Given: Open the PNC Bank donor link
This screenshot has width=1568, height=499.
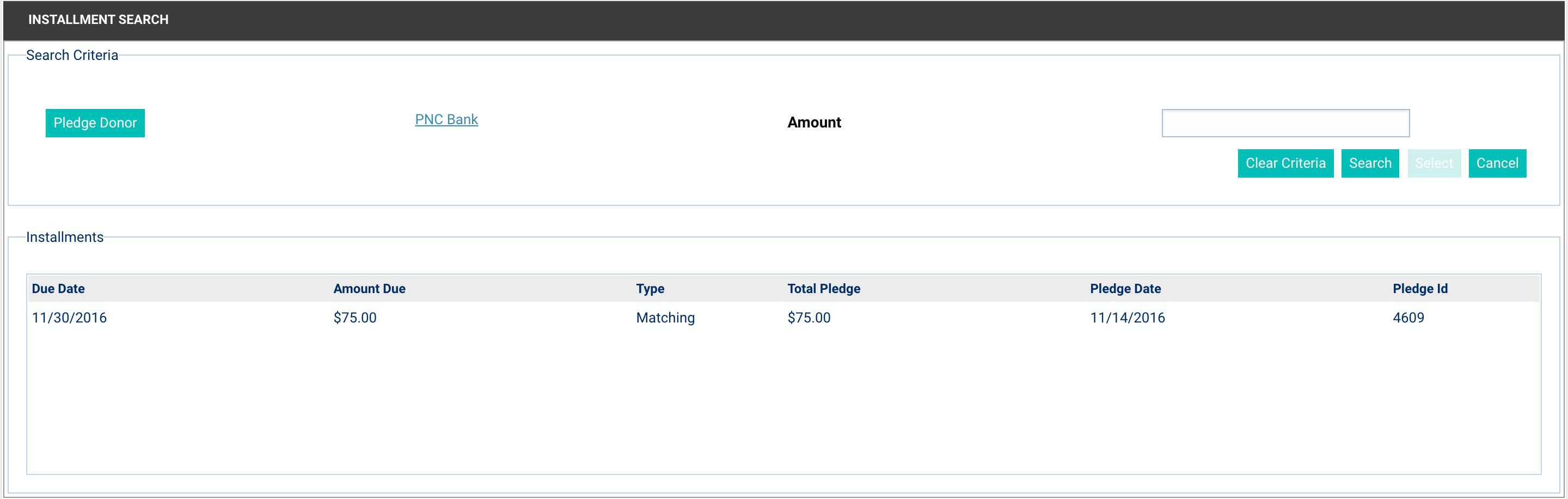Looking at the screenshot, I should click(x=446, y=119).
